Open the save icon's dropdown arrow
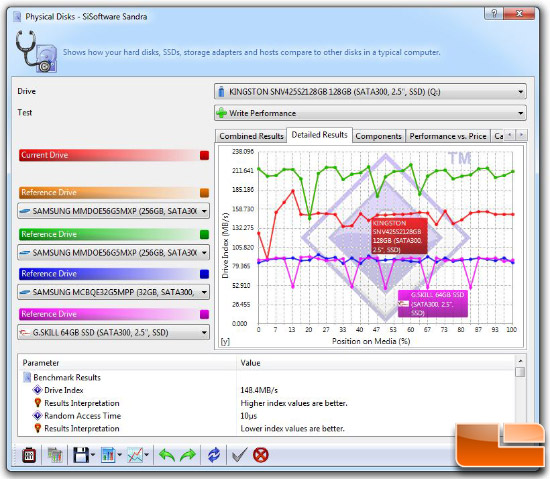Viewport: 550px width, 479px height. point(93,455)
